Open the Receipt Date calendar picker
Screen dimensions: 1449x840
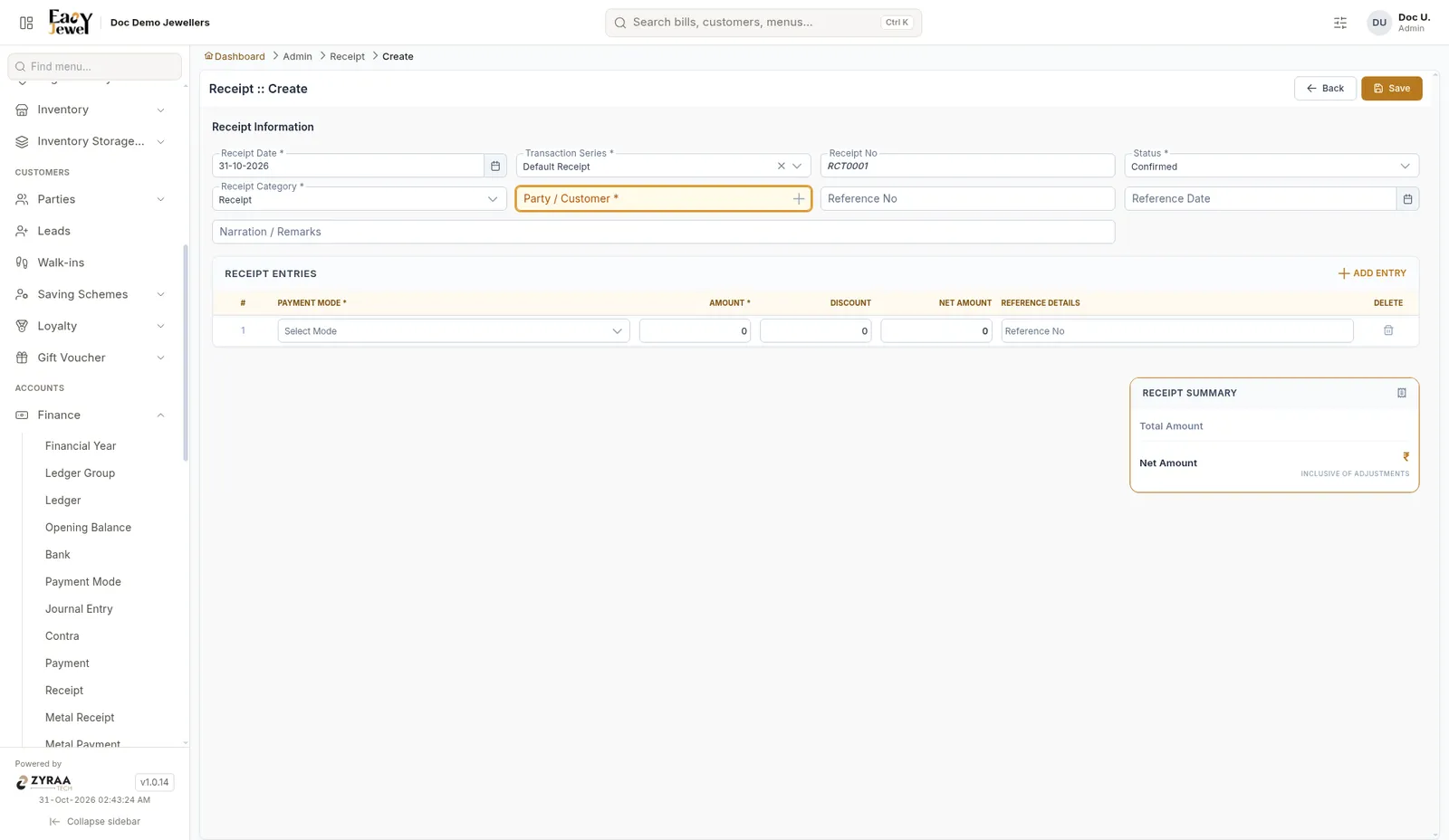tap(495, 166)
